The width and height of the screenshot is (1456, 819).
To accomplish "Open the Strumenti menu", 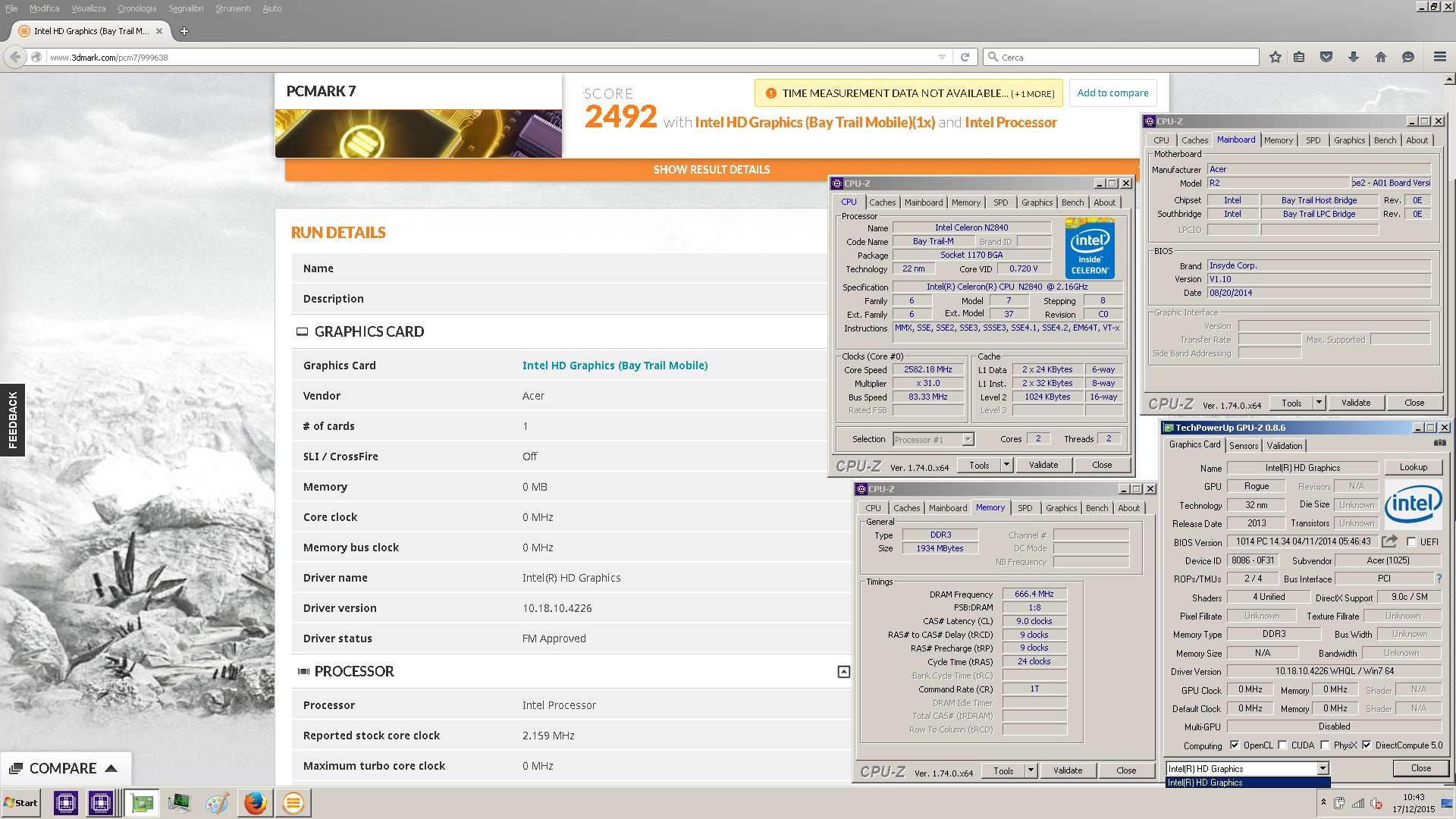I will pyautogui.click(x=233, y=8).
